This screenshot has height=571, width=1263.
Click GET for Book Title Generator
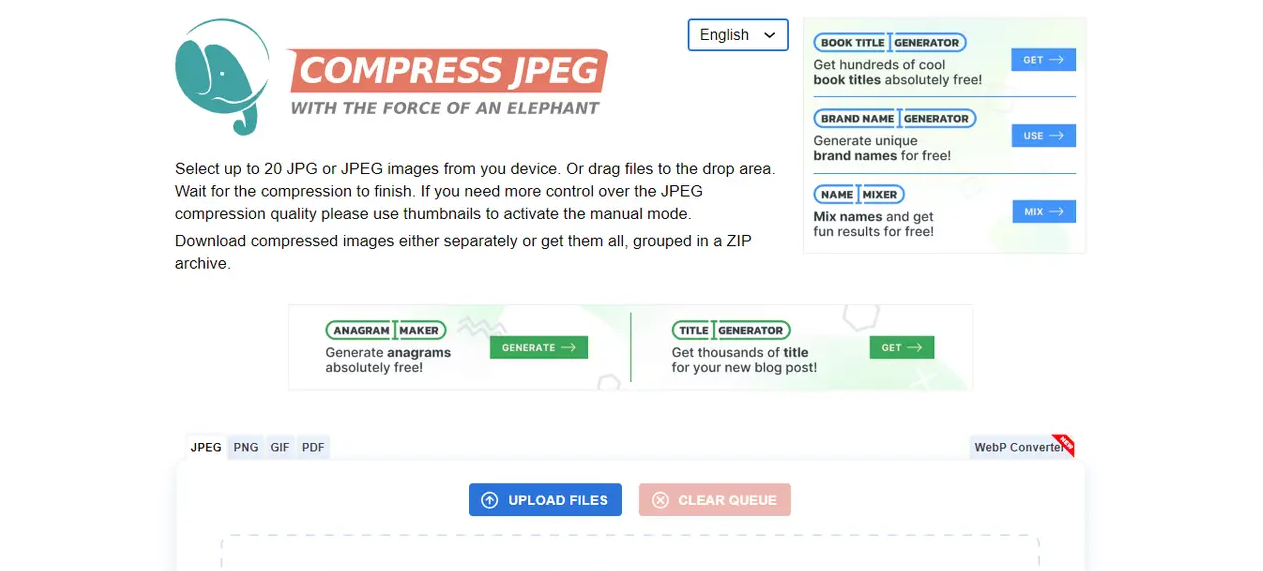[x=1043, y=60]
